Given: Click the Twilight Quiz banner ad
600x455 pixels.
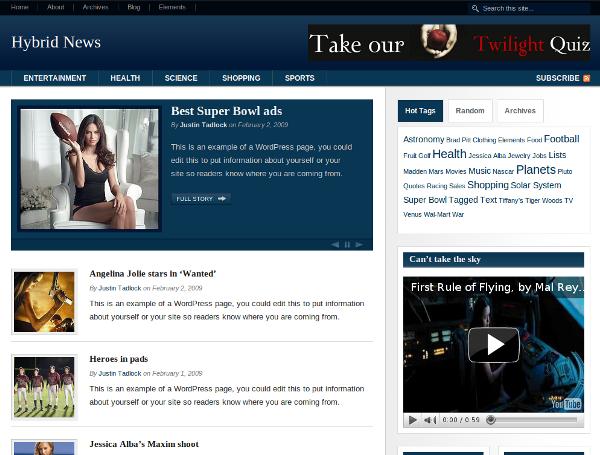Looking at the screenshot, I should [x=449, y=42].
